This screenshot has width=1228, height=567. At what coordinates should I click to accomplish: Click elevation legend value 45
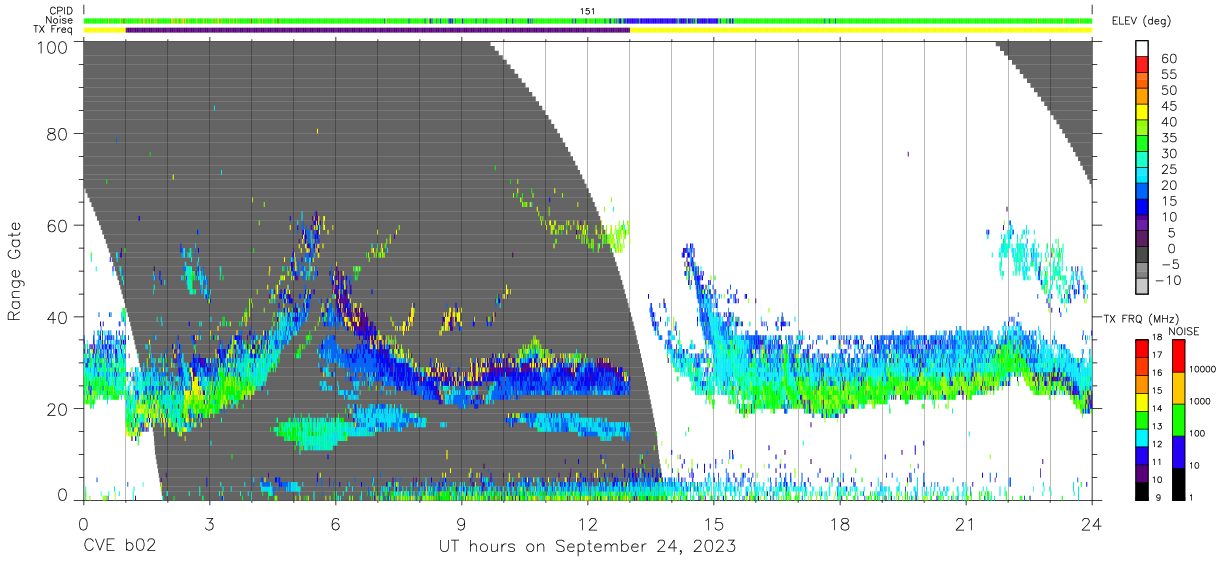tap(1168, 106)
